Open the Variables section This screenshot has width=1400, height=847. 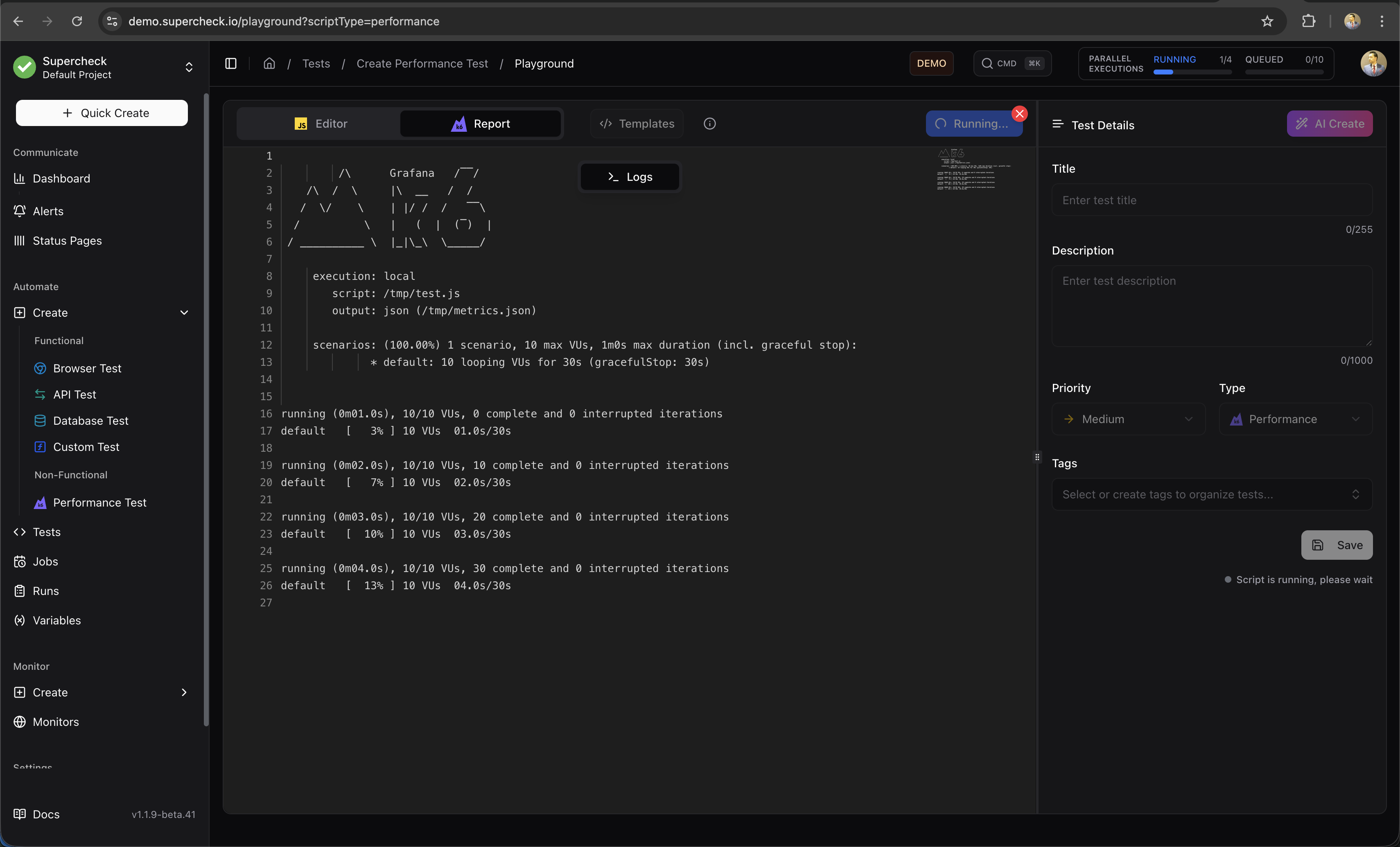56,620
